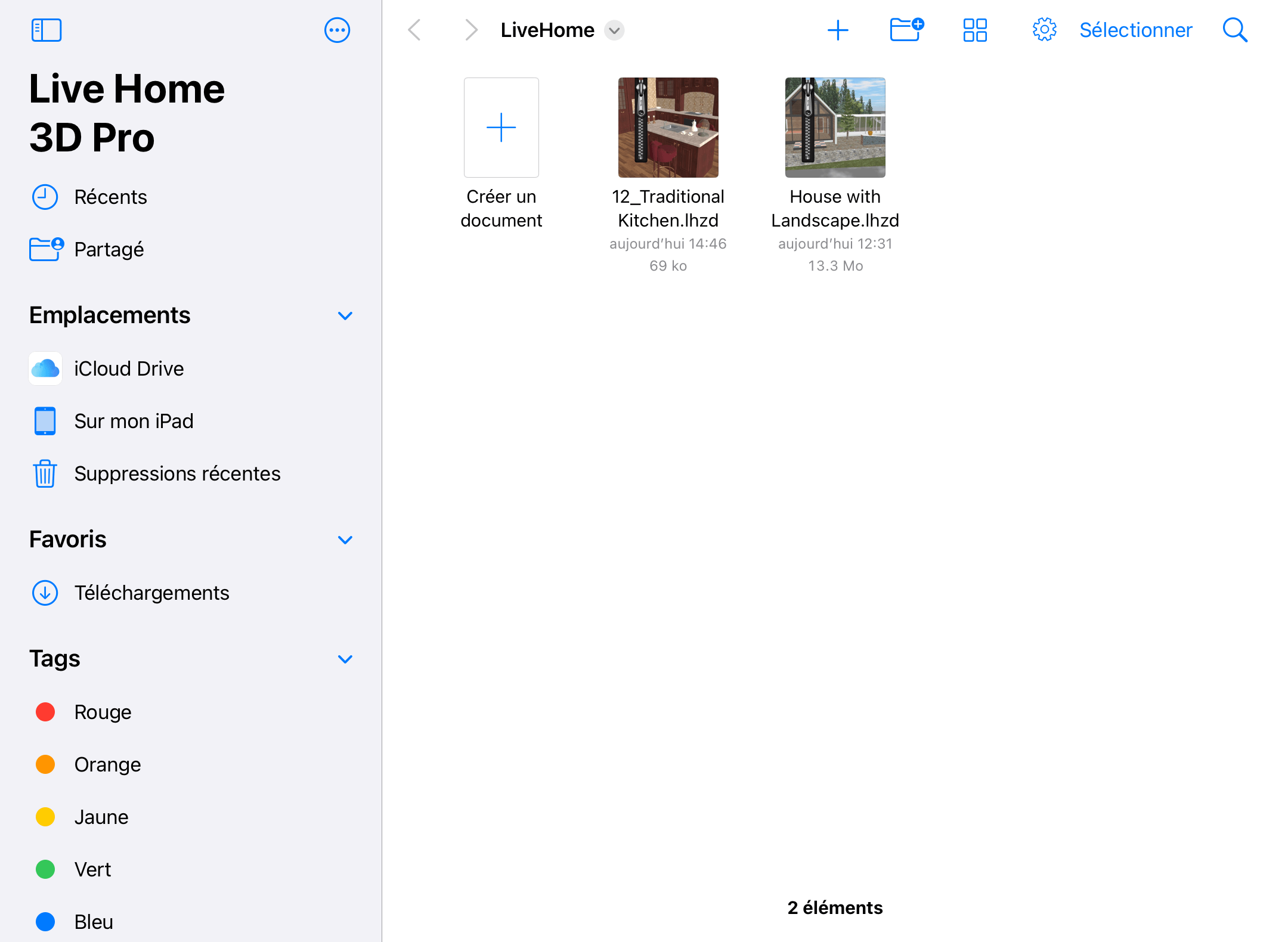The width and height of the screenshot is (1288, 942).
Task: Go back with the left arrow
Action: click(x=414, y=30)
